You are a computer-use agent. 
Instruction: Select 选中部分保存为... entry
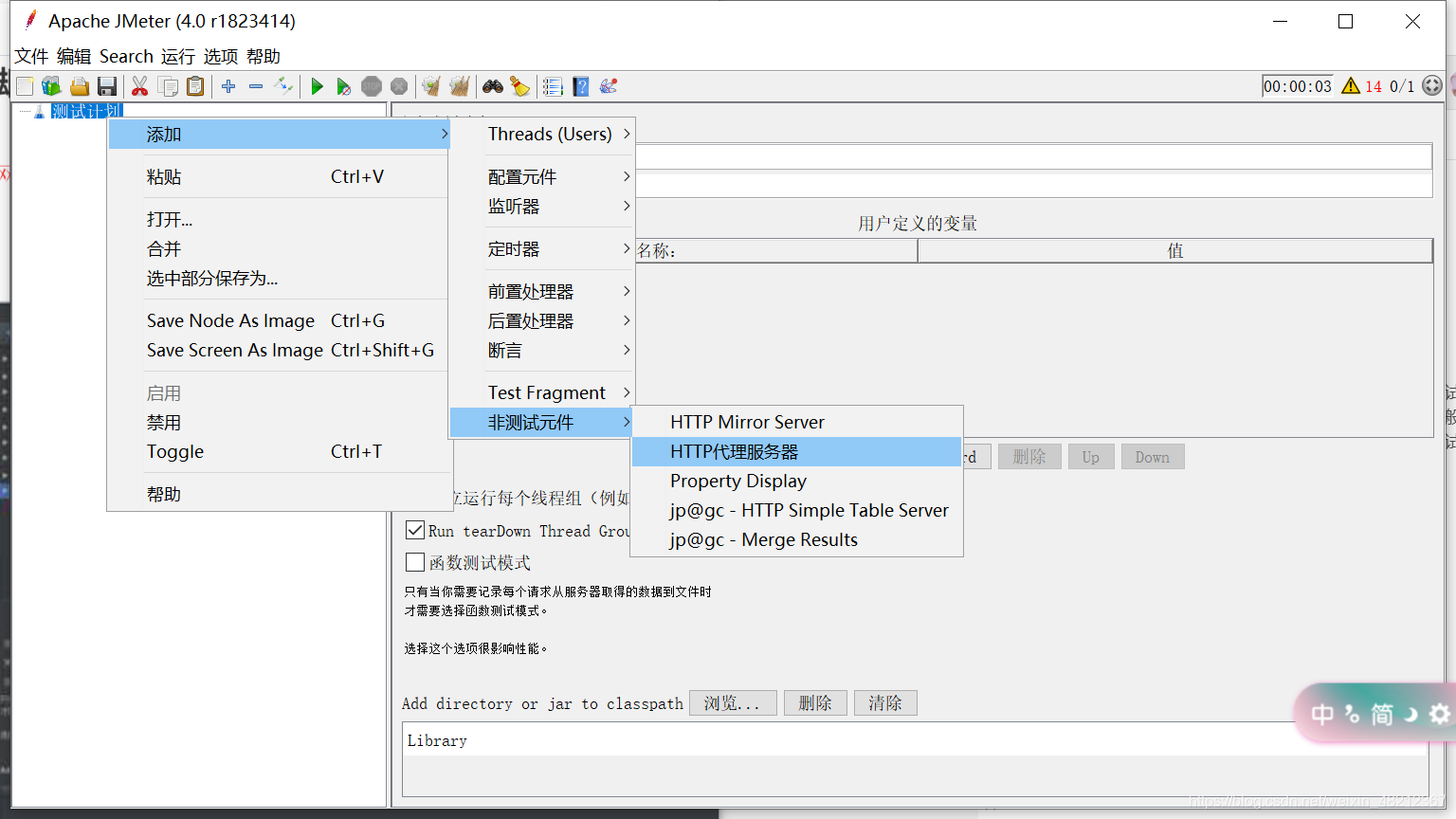point(279,279)
